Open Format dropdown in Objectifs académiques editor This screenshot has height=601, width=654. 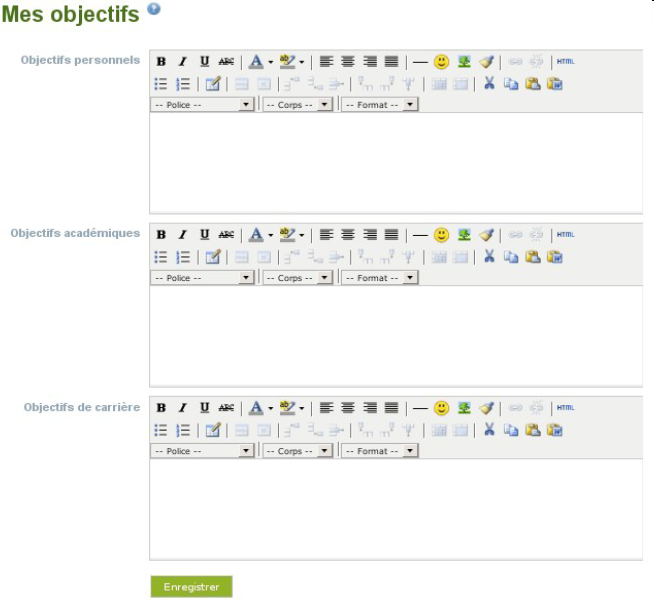[x=380, y=278]
